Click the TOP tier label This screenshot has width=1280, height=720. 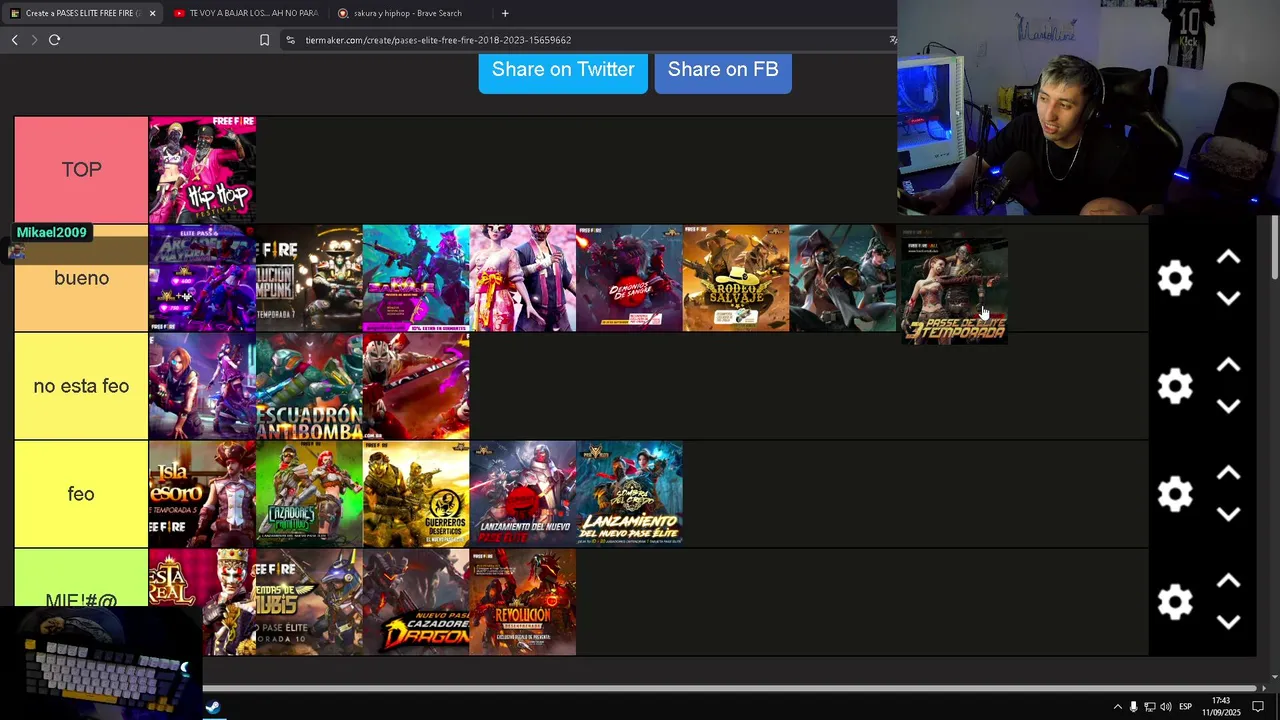81,170
